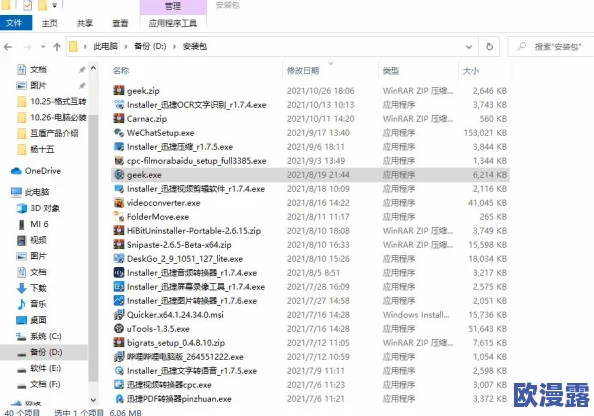
Task: Click the Snipaste zip archive icon
Action: click(119, 245)
